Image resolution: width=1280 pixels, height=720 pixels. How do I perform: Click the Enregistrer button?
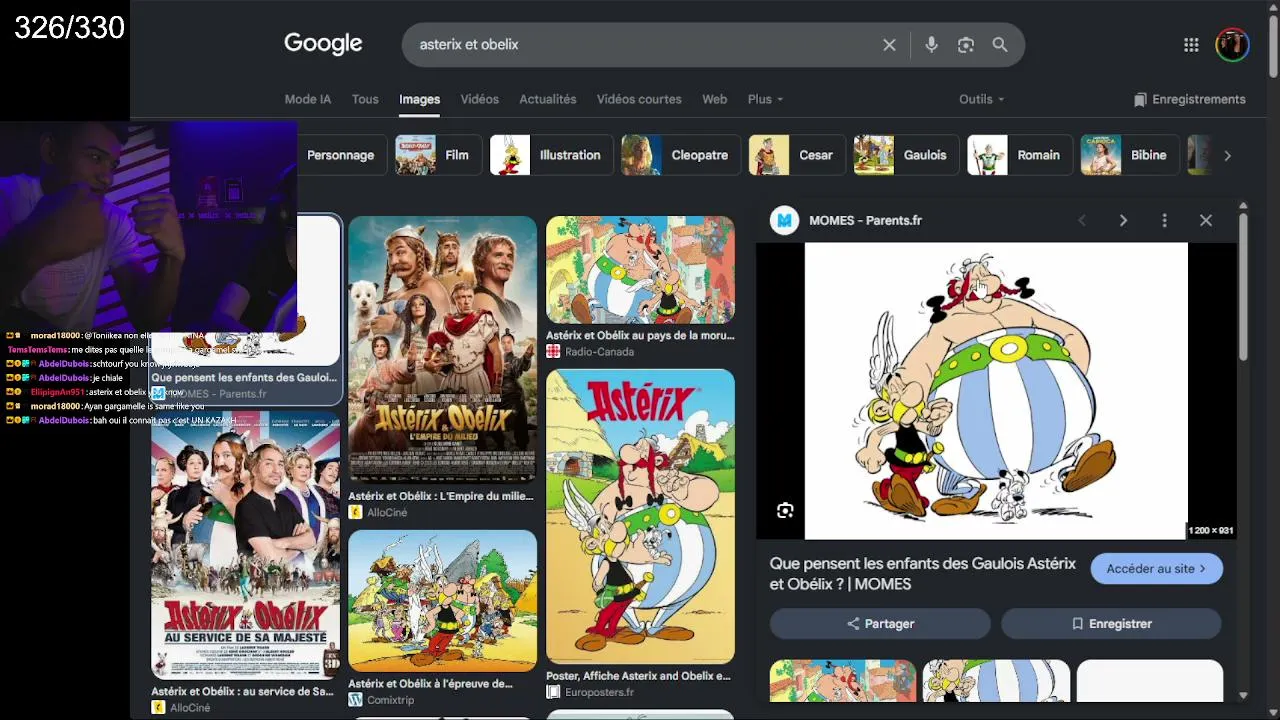coord(1111,623)
